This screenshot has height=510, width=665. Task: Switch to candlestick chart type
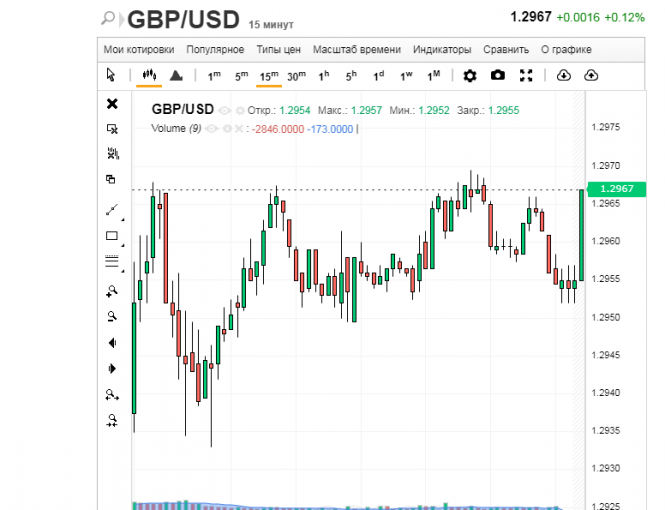click(x=149, y=75)
